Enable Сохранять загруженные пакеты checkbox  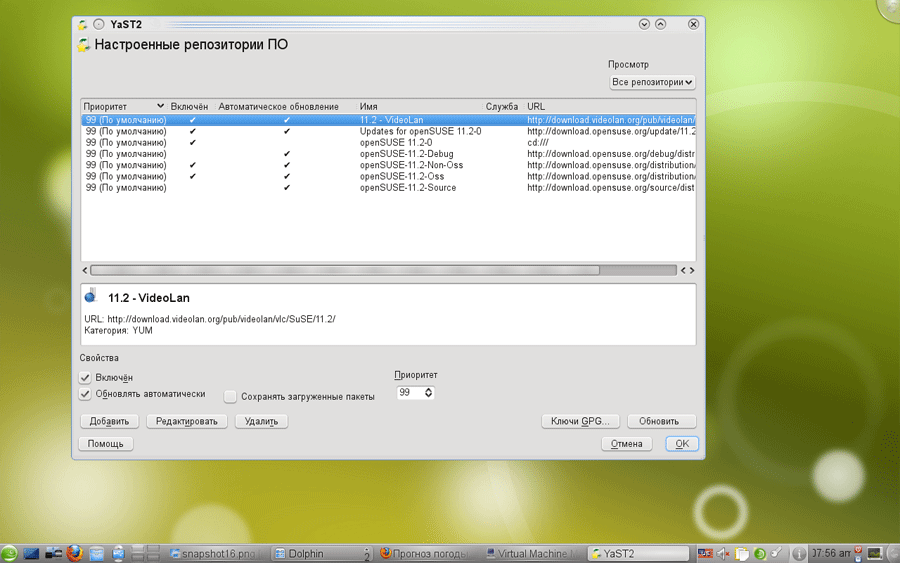pyautogui.click(x=230, y=397)
